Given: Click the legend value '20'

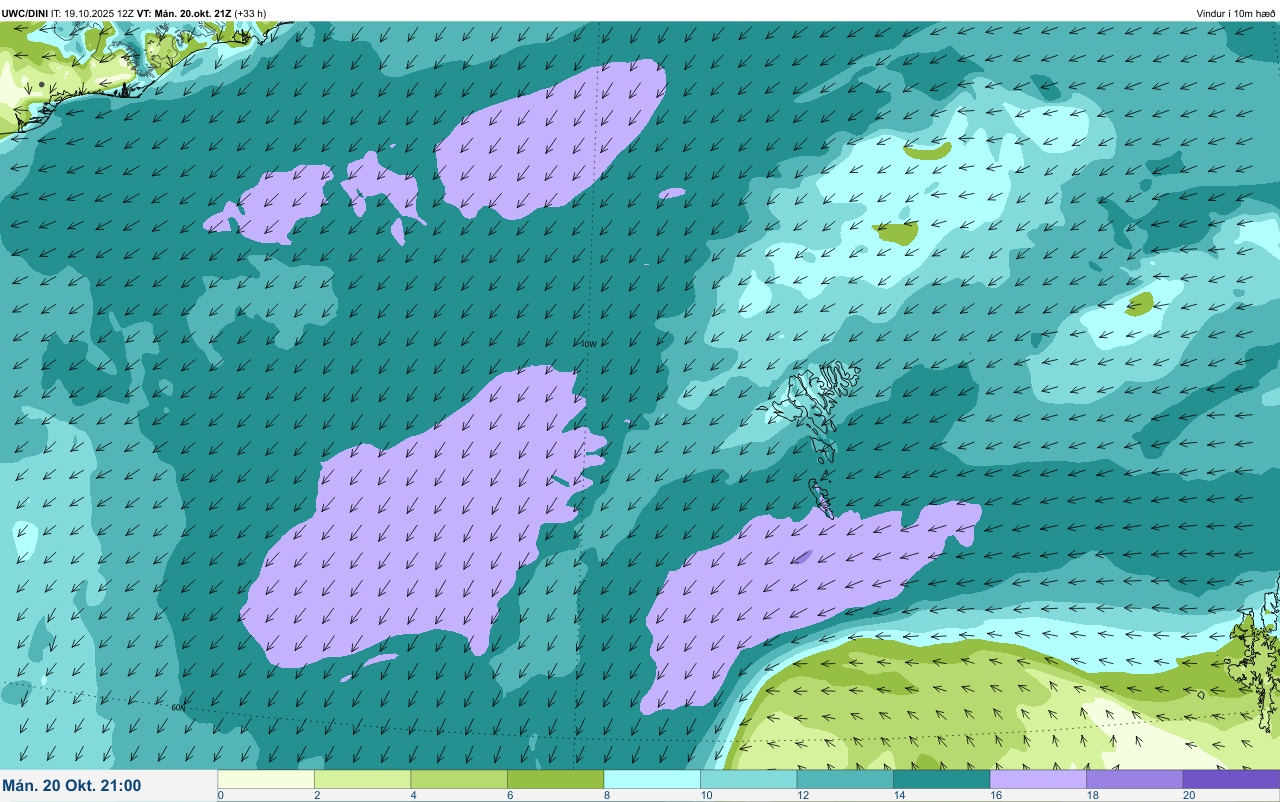Looking at the screenshot, I should click(x=1188, y=795).
